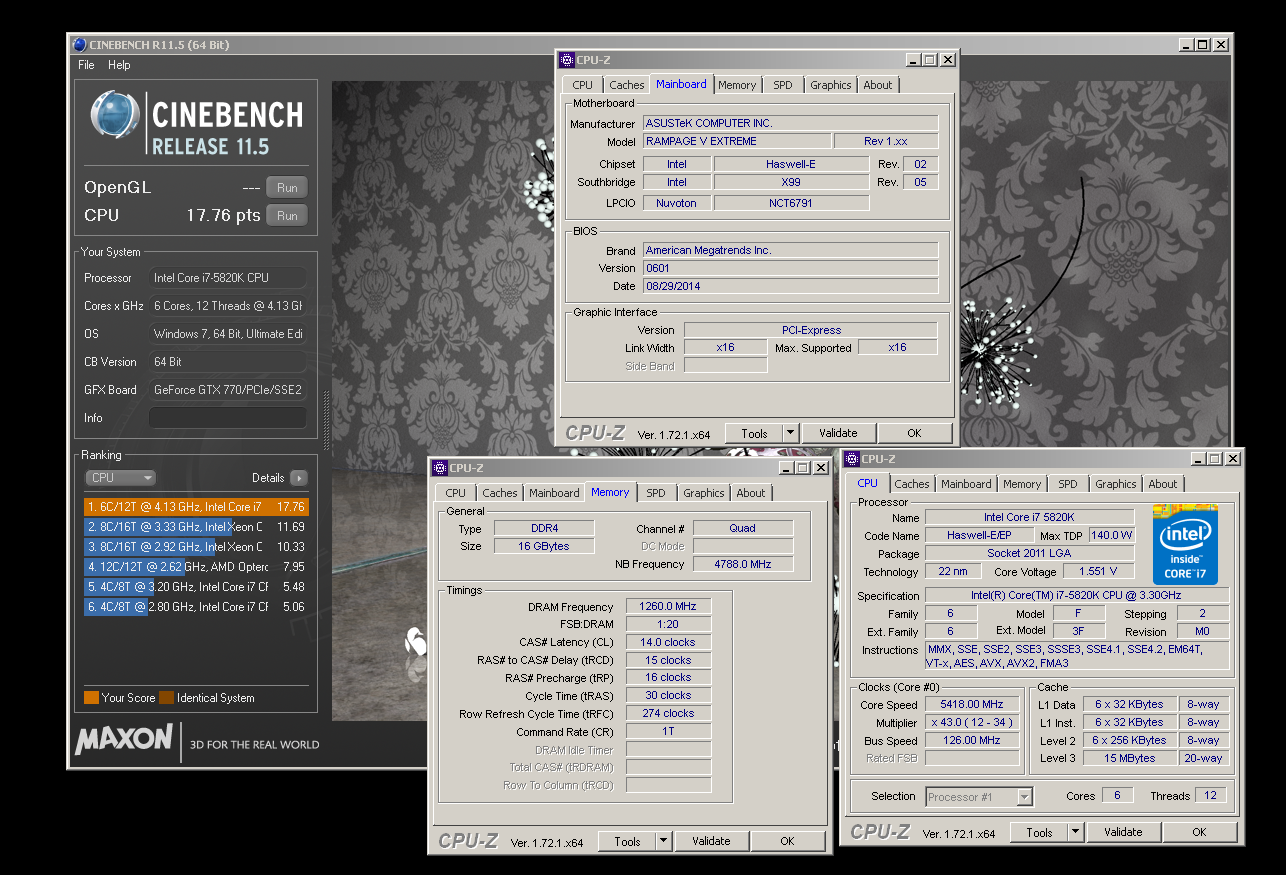The height and width of the screenshot is (875, 1286).
Task: Select the 8C/16T 3.33 GHz Xeon ranking
Action: (196, 527)
